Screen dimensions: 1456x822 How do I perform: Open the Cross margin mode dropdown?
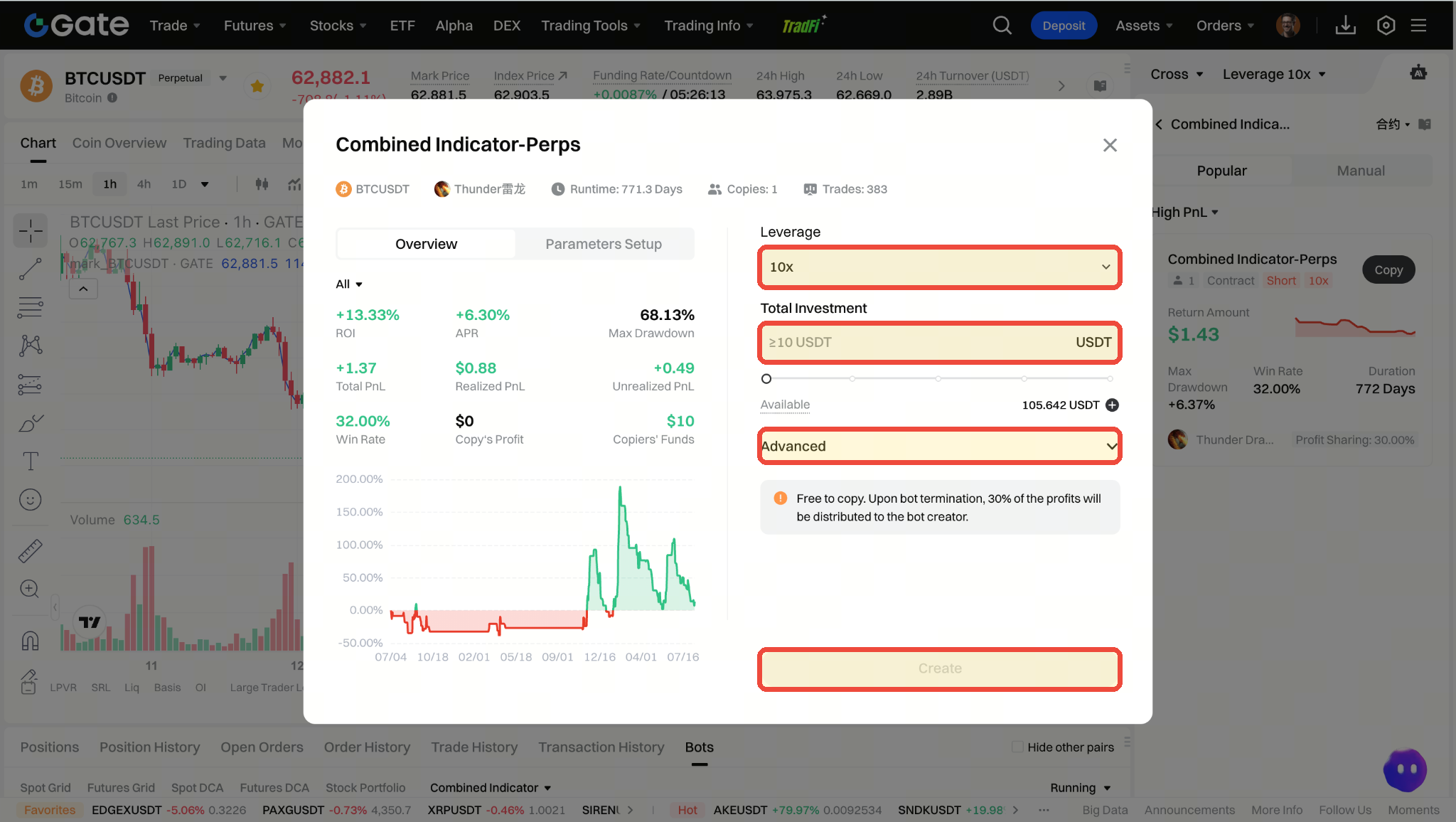pyautogui.click(x=1177, y=74)
